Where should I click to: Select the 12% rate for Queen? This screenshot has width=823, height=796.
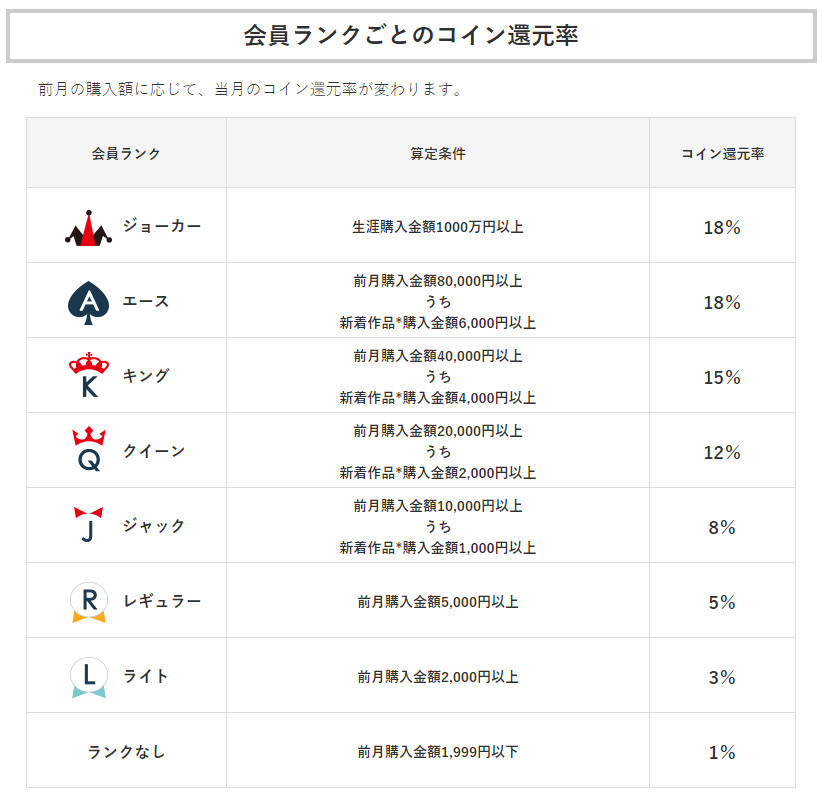pyautogui.click(x=722, y=452)
